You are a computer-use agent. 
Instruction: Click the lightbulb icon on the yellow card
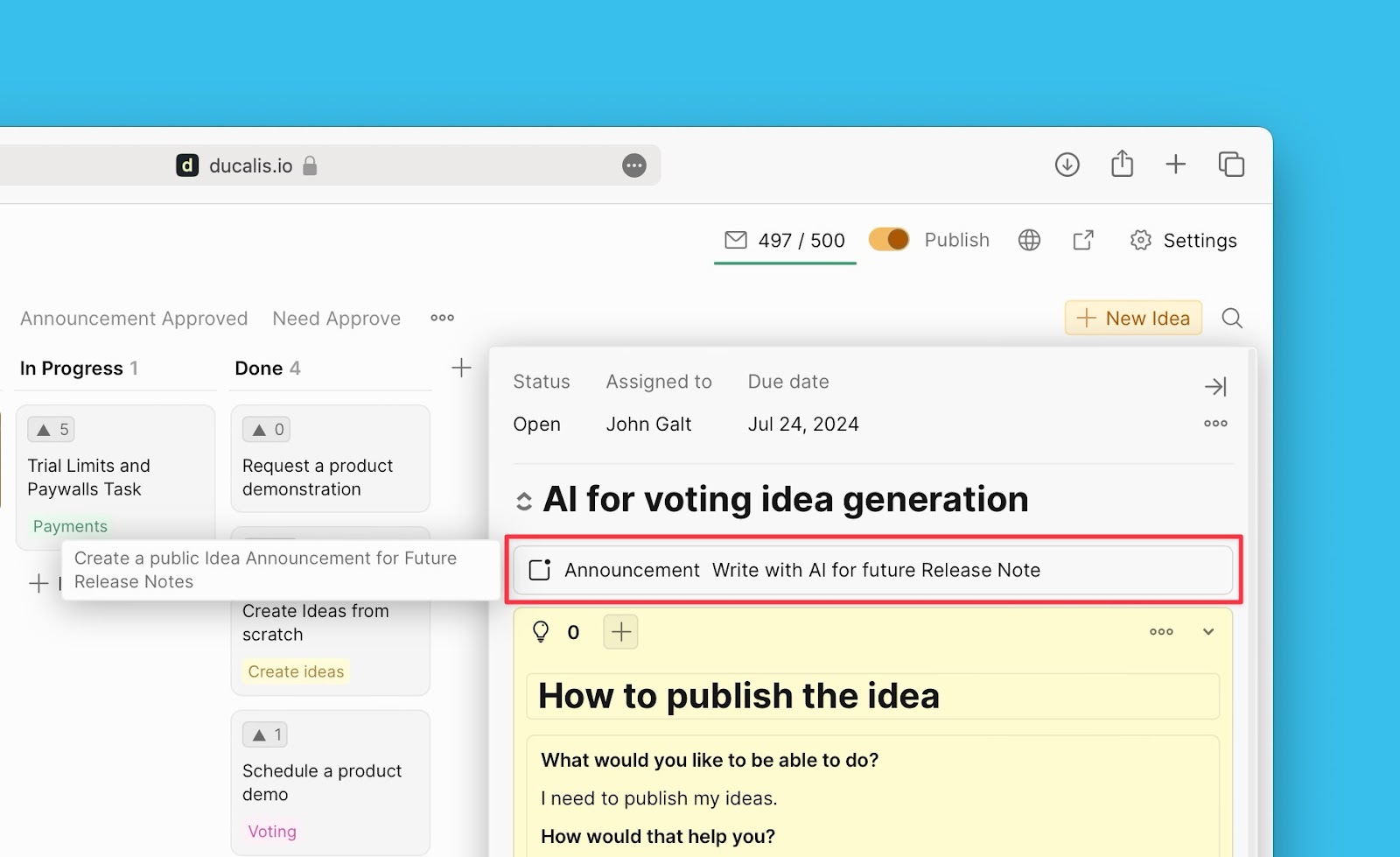(x=542, y=631)
